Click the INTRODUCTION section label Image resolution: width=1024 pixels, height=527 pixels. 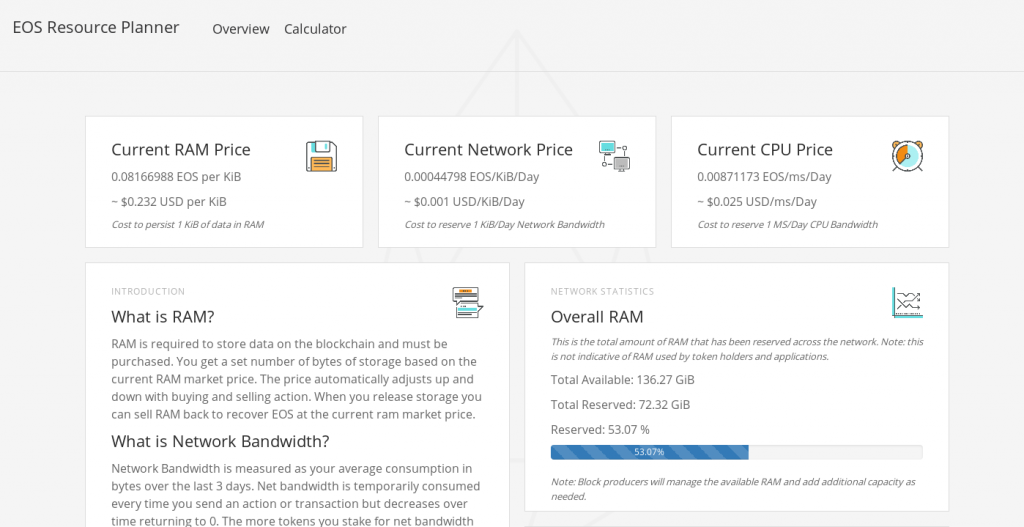[x=148, y=292]
